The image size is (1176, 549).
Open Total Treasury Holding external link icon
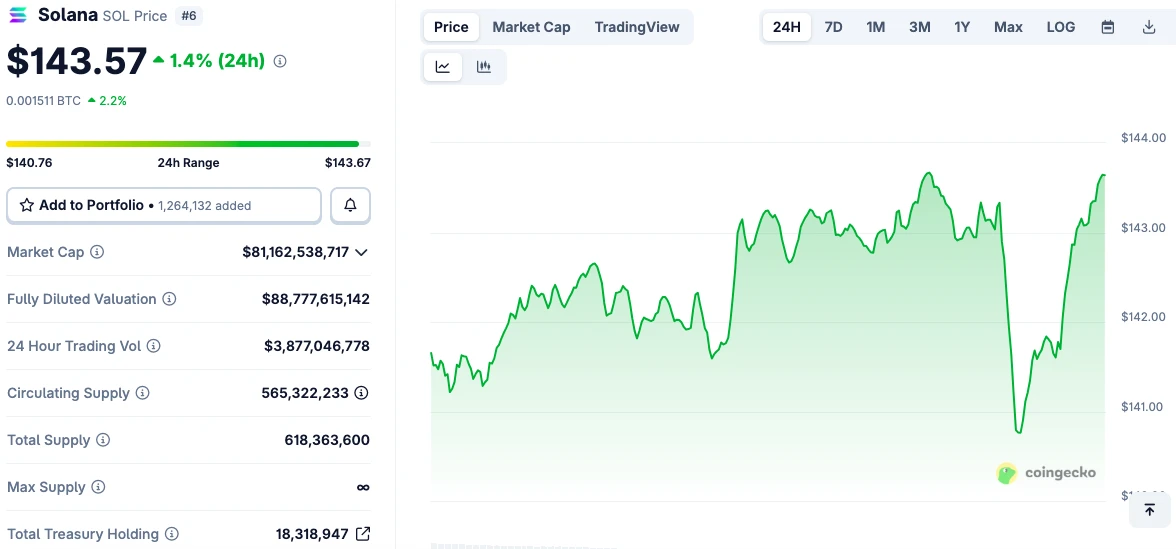(363, 534)
